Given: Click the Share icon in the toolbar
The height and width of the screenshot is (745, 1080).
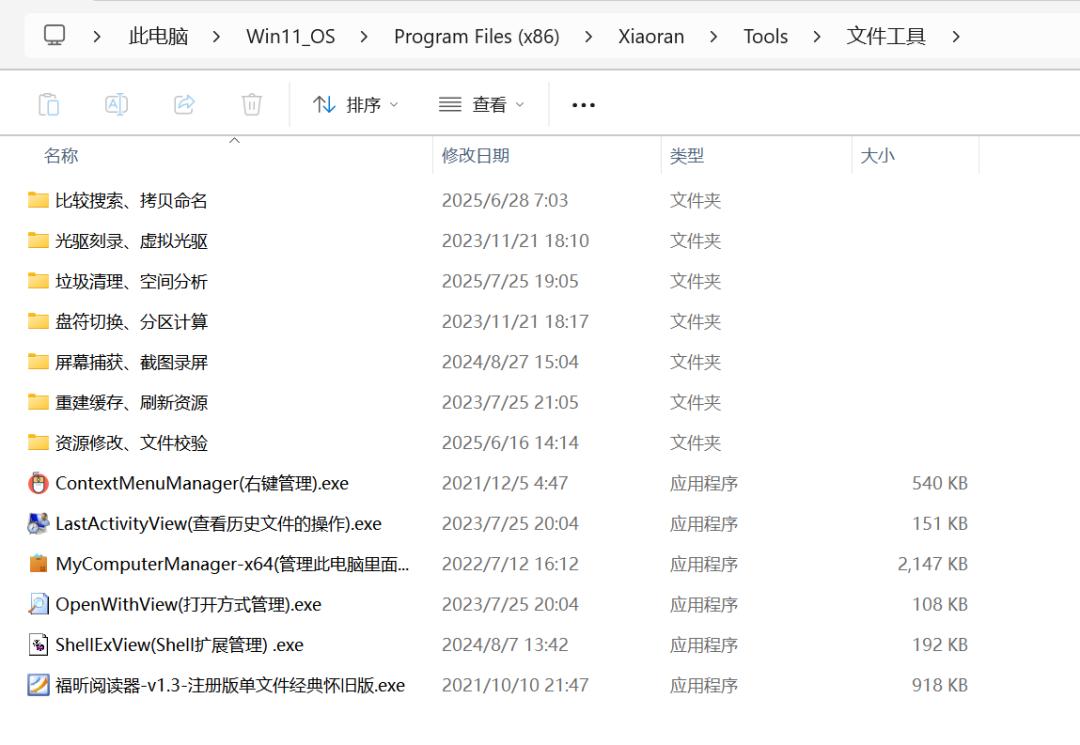Looking at the screenshot, I should pyautogui.click(x=184, y=103).
